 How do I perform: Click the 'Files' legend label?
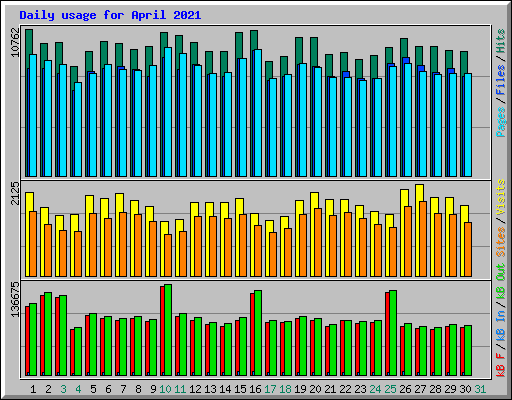point(501,80)
